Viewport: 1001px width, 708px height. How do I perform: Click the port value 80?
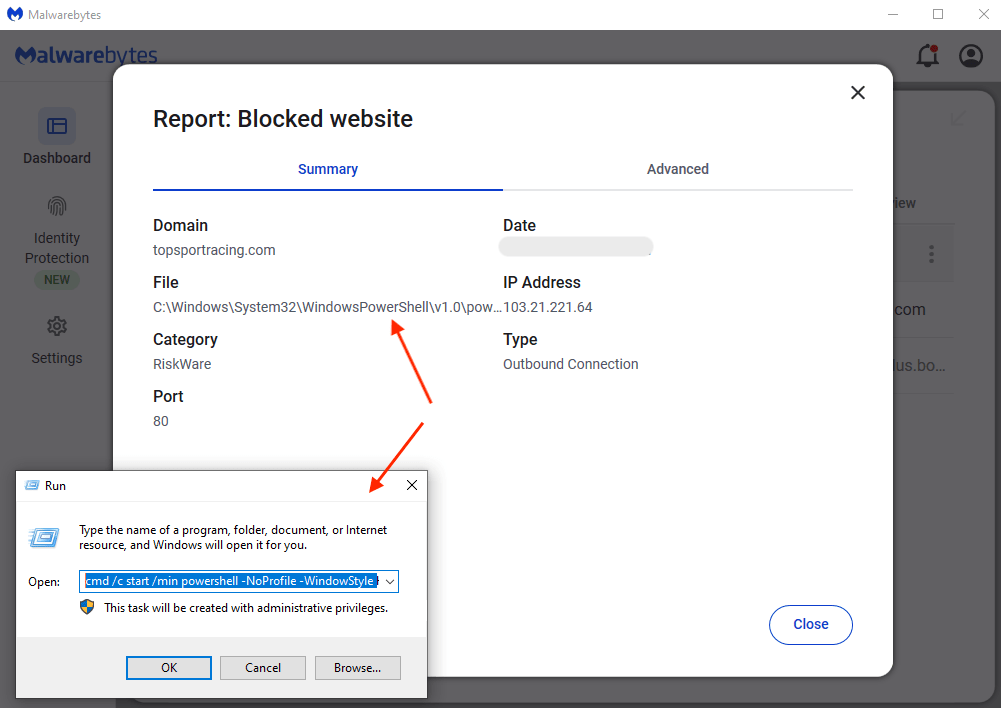(x=161, y=421)
